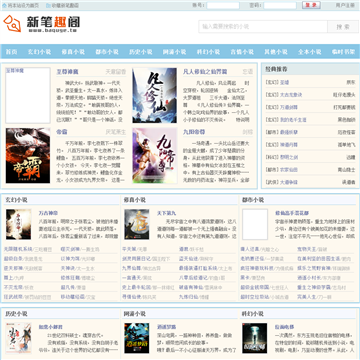
Task: Open 九炼归仙 in the 修真小说 list
Action: coord(188,297)
